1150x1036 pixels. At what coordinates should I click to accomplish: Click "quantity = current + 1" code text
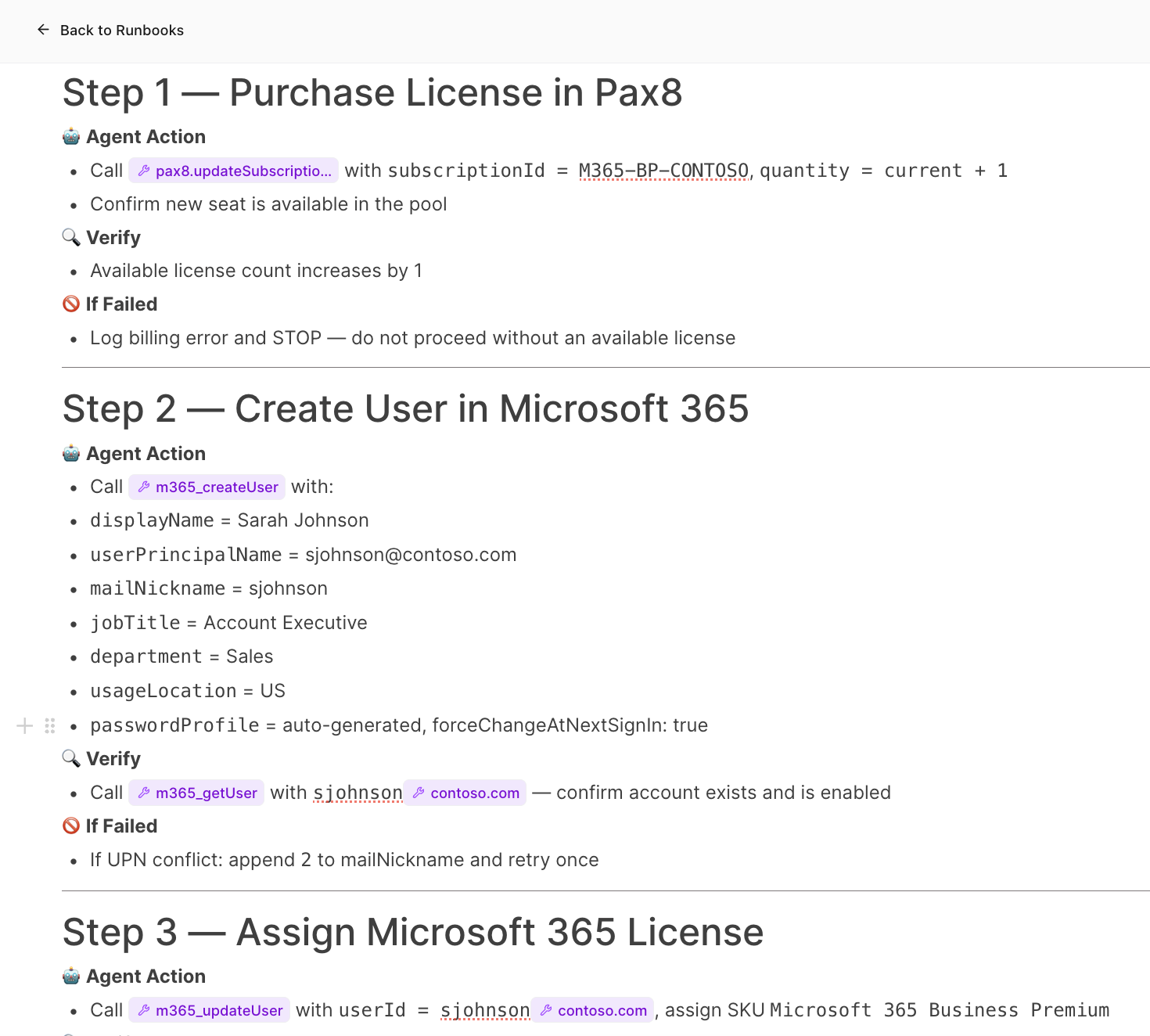(x=883, y=171)
